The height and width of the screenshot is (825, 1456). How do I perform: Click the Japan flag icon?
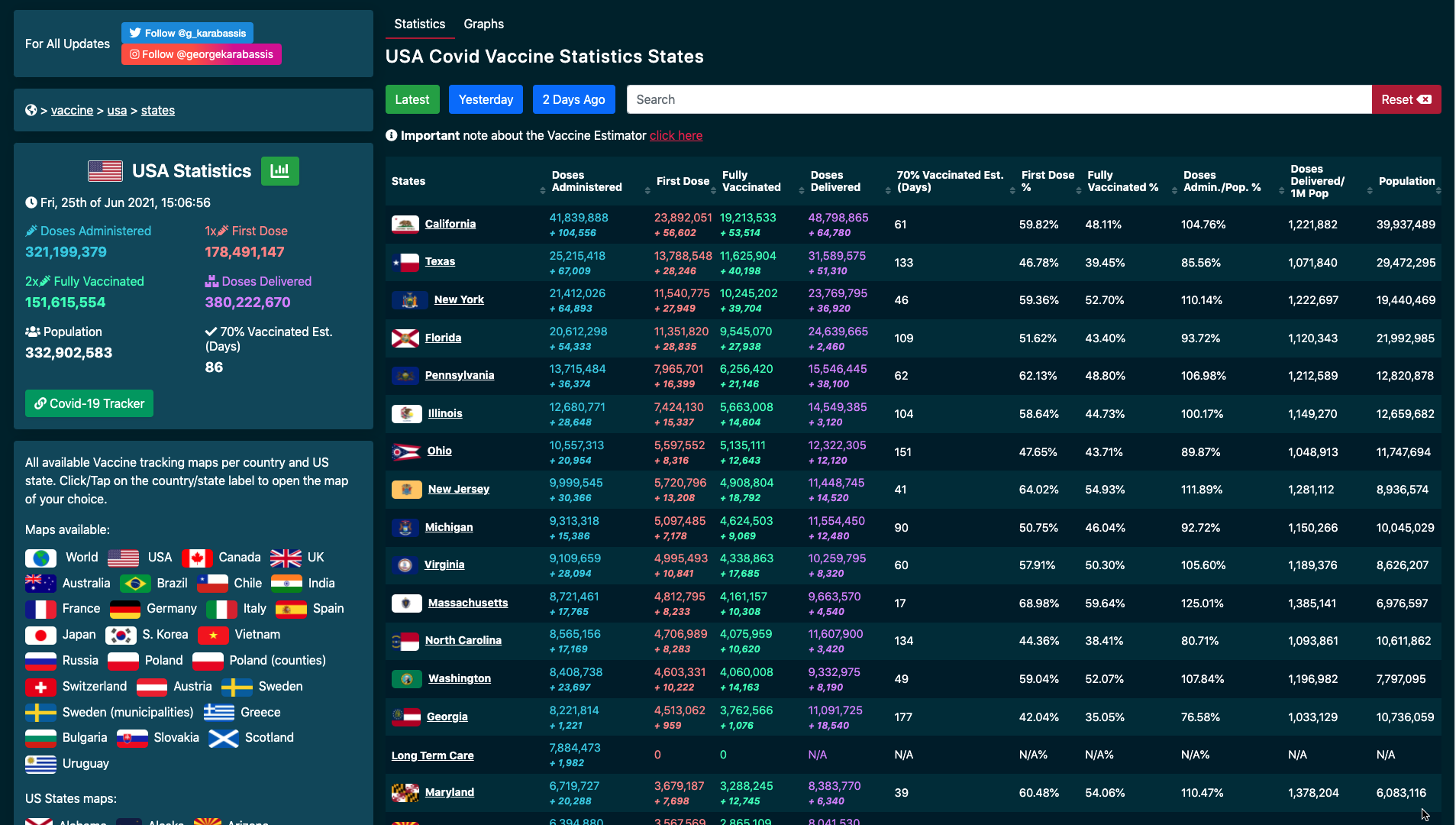[x=41, y=635]
